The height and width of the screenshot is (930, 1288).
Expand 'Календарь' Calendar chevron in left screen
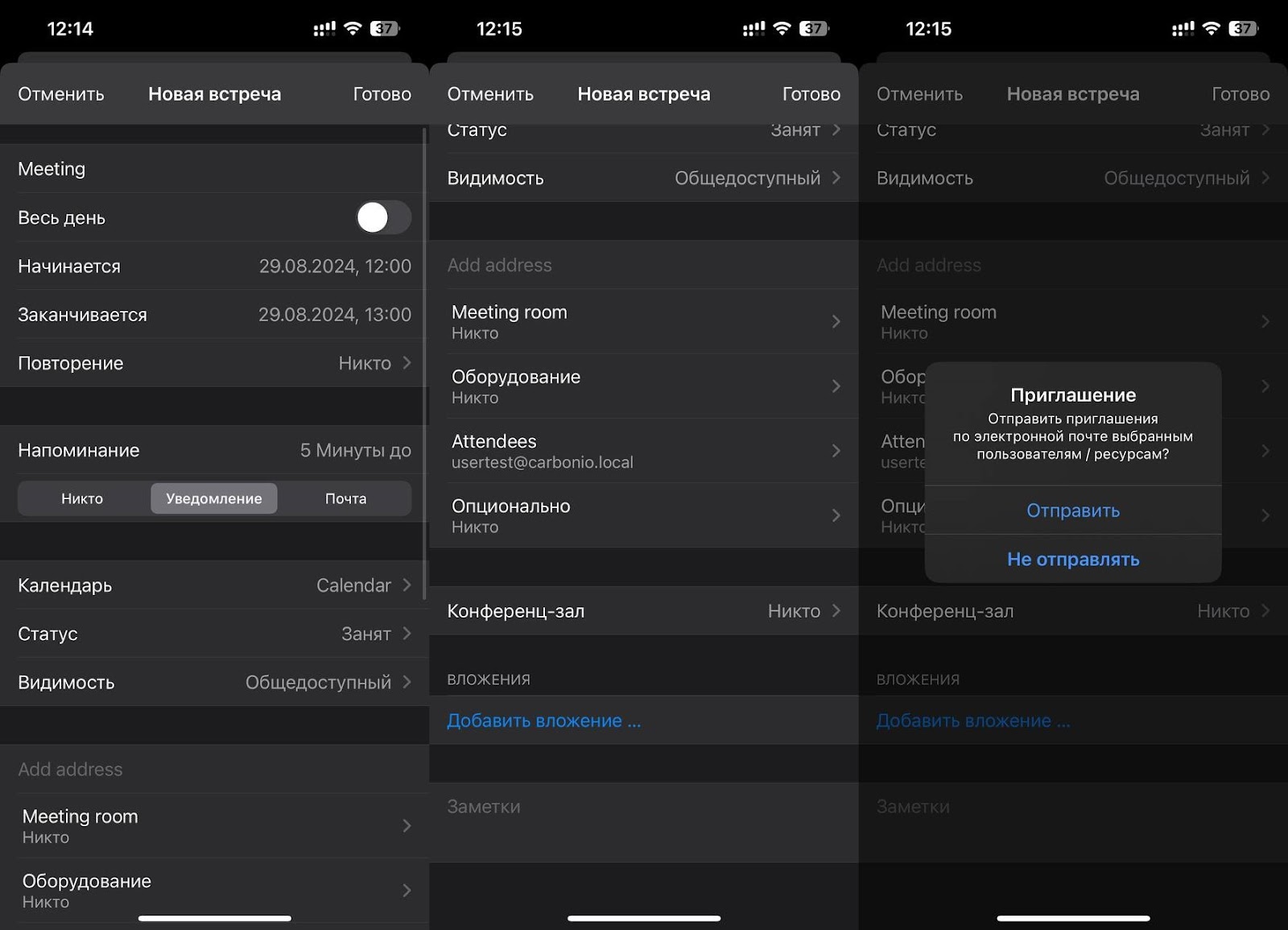coord(407,585)
